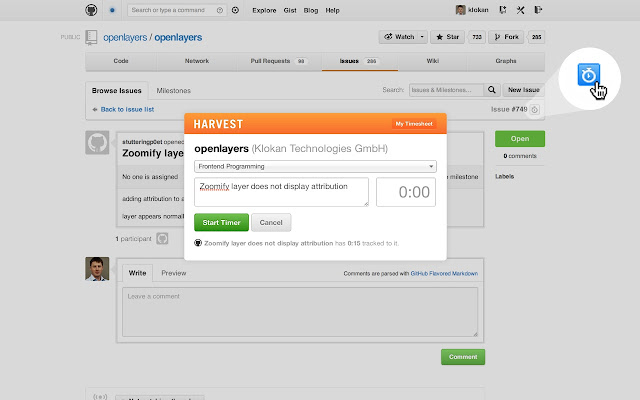Switch to the Graphs tab

506,61
